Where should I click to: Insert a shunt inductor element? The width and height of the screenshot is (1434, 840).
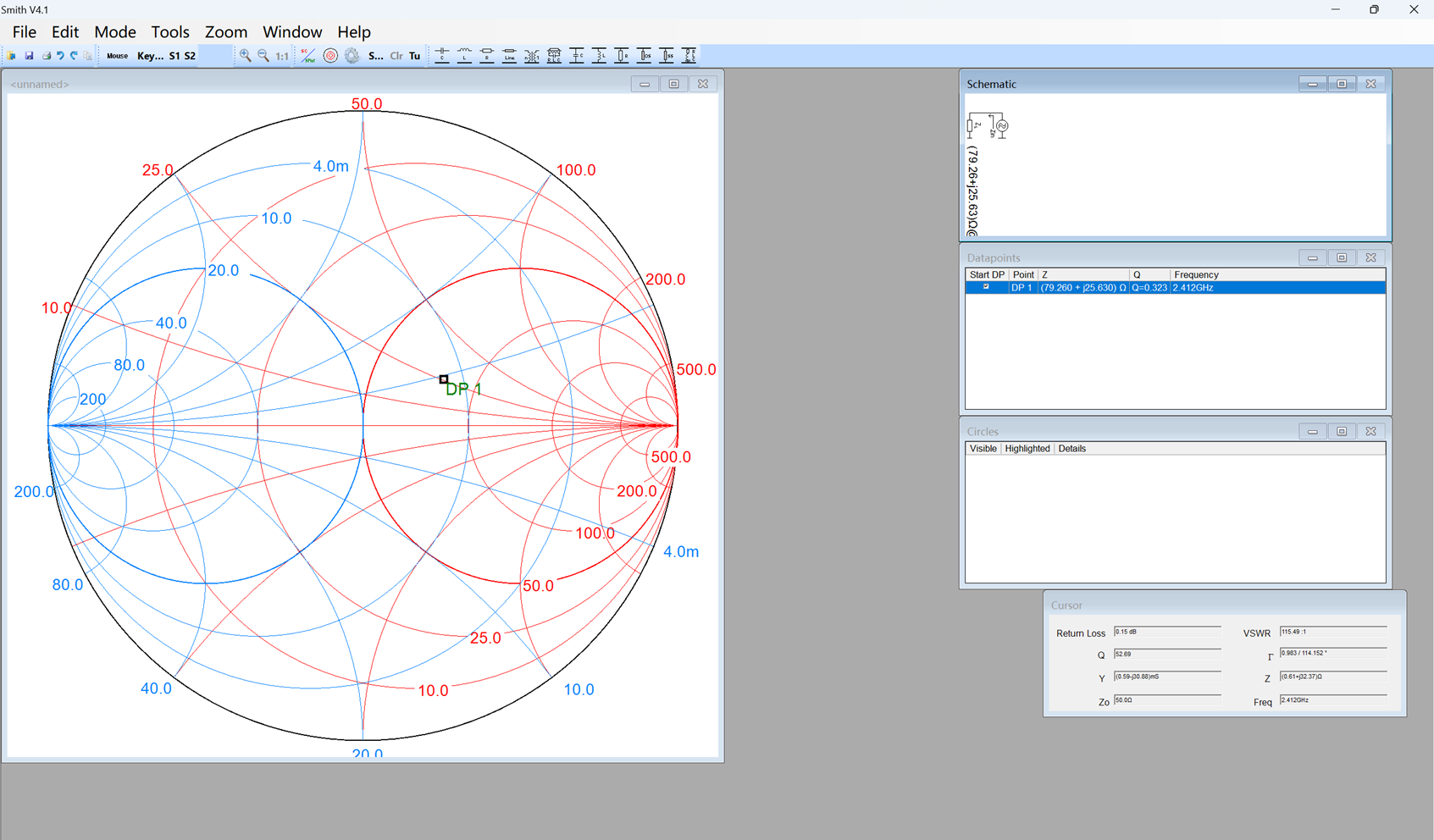click(599, 56)
